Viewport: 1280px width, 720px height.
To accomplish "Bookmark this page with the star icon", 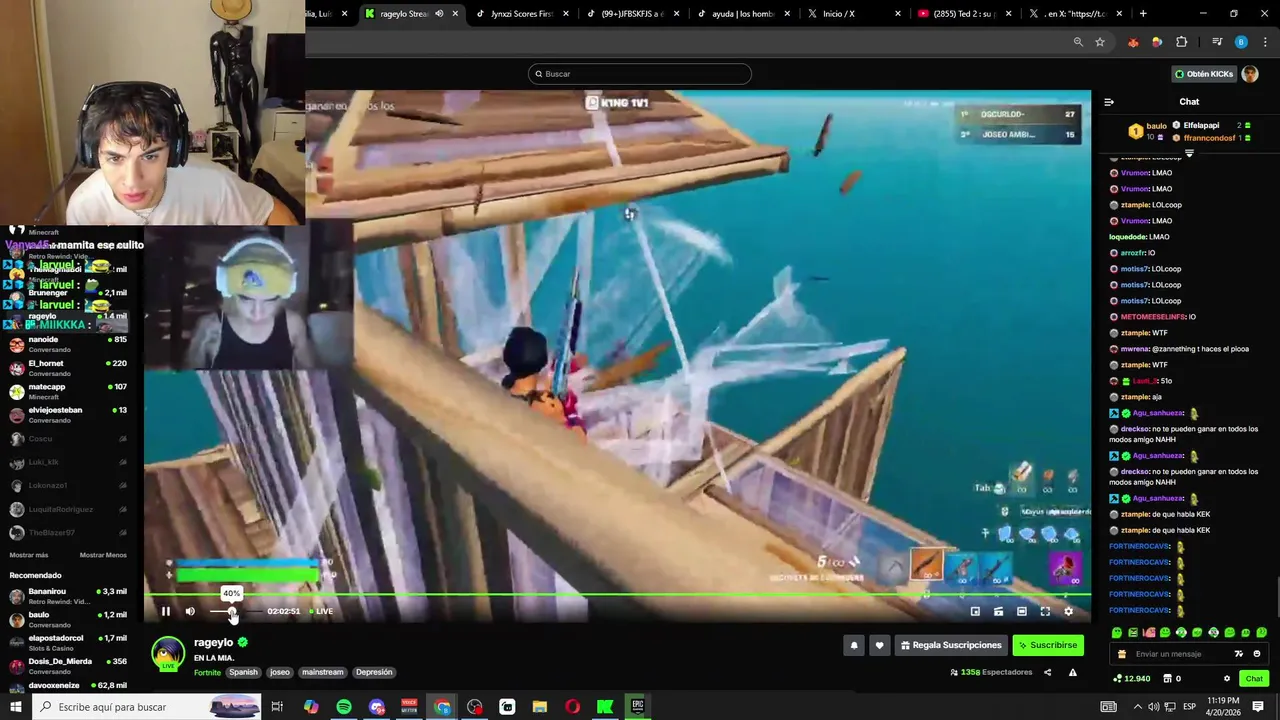I will tap(1100, 42).
